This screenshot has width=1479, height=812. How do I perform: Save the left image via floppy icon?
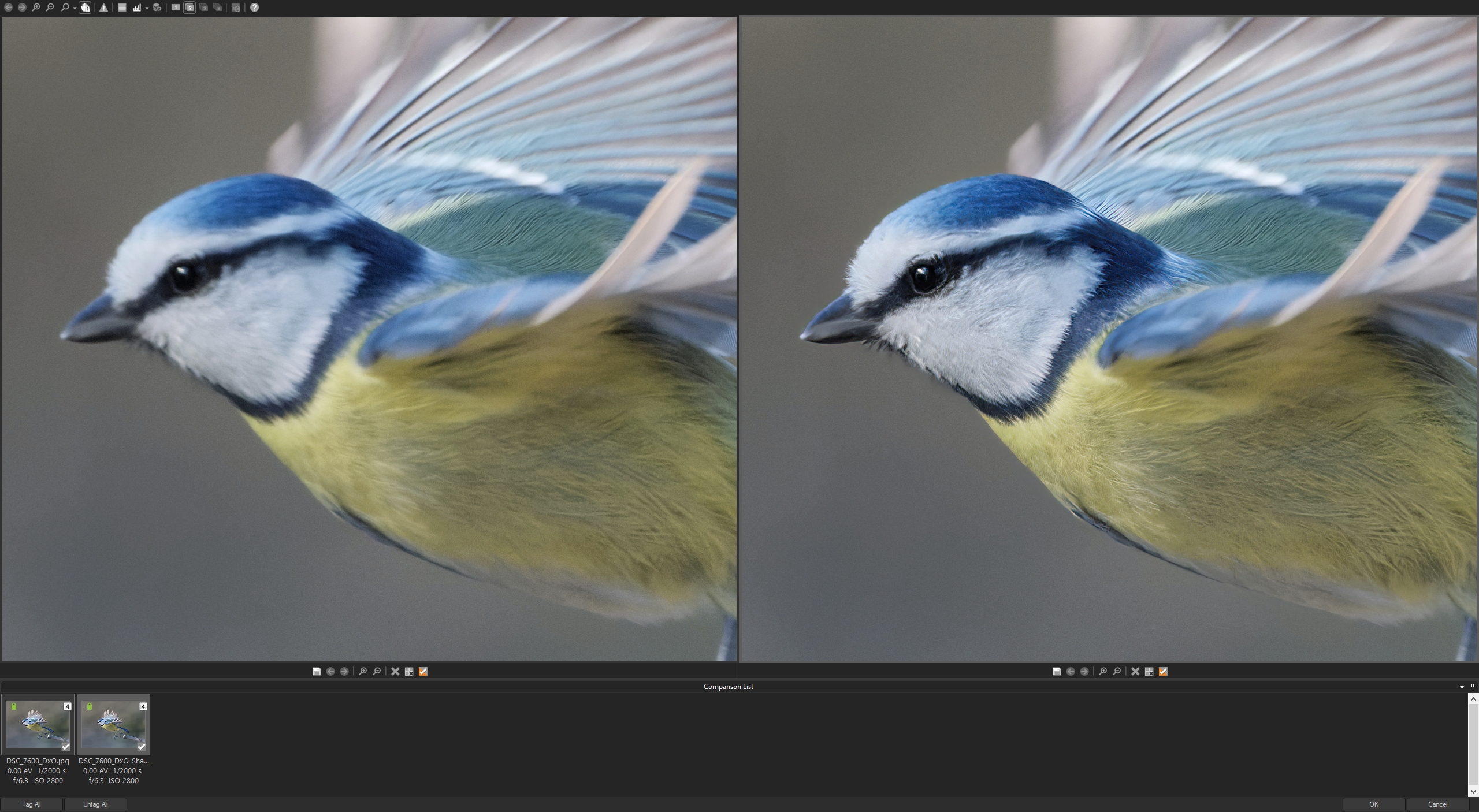point(317,671)
